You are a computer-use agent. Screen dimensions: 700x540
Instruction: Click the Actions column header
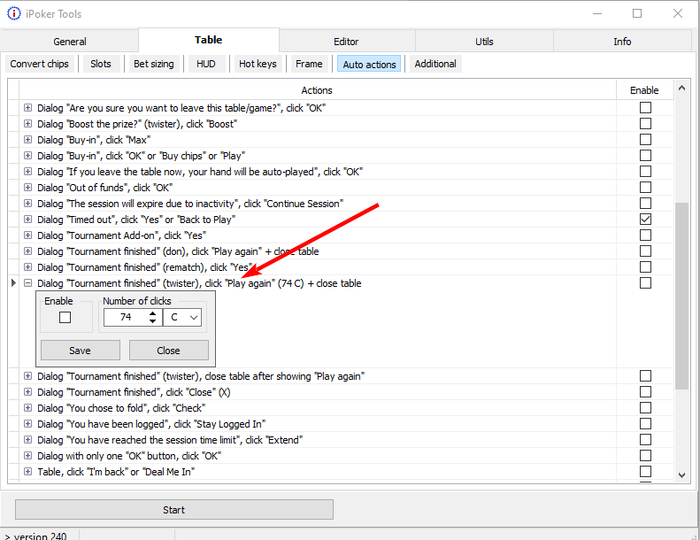coord(317,90)
